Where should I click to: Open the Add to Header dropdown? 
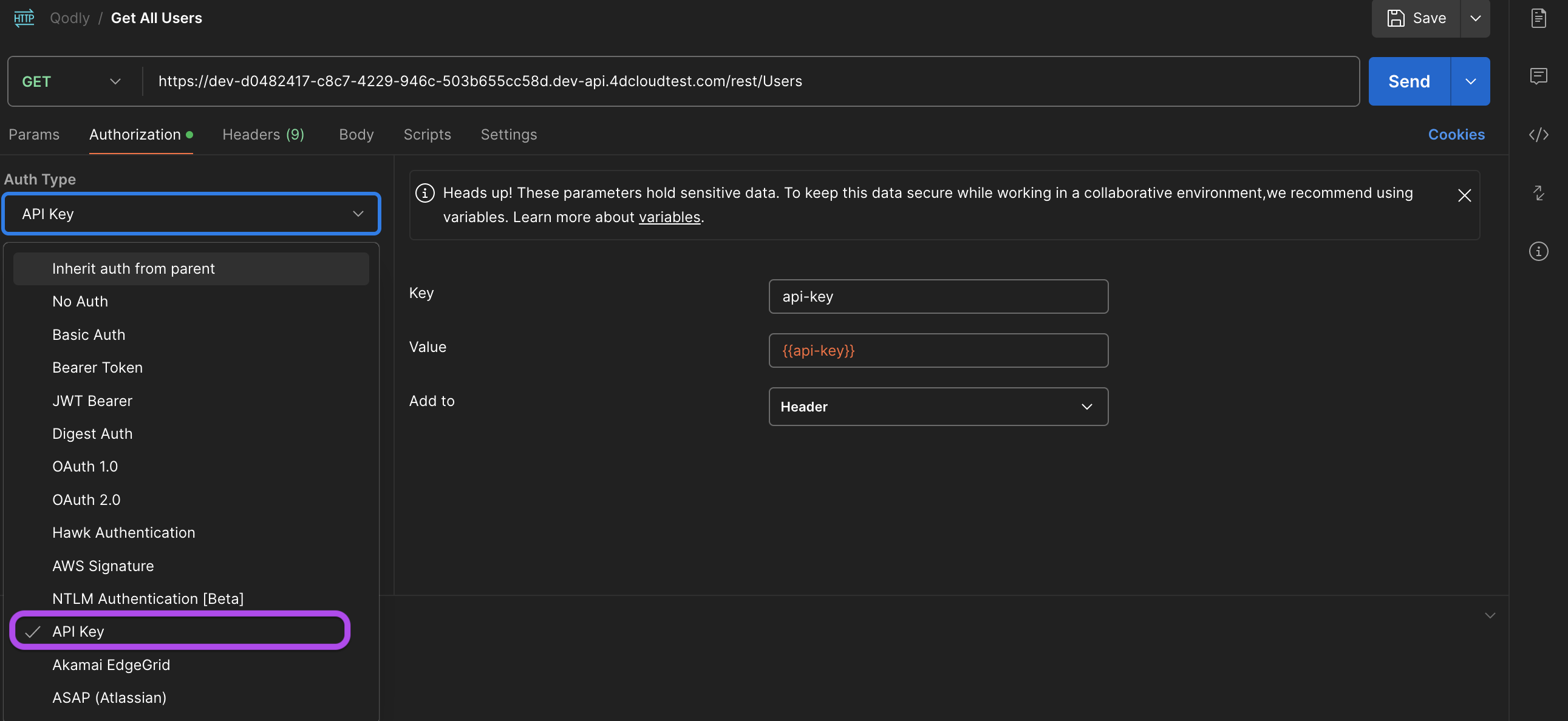938,407
